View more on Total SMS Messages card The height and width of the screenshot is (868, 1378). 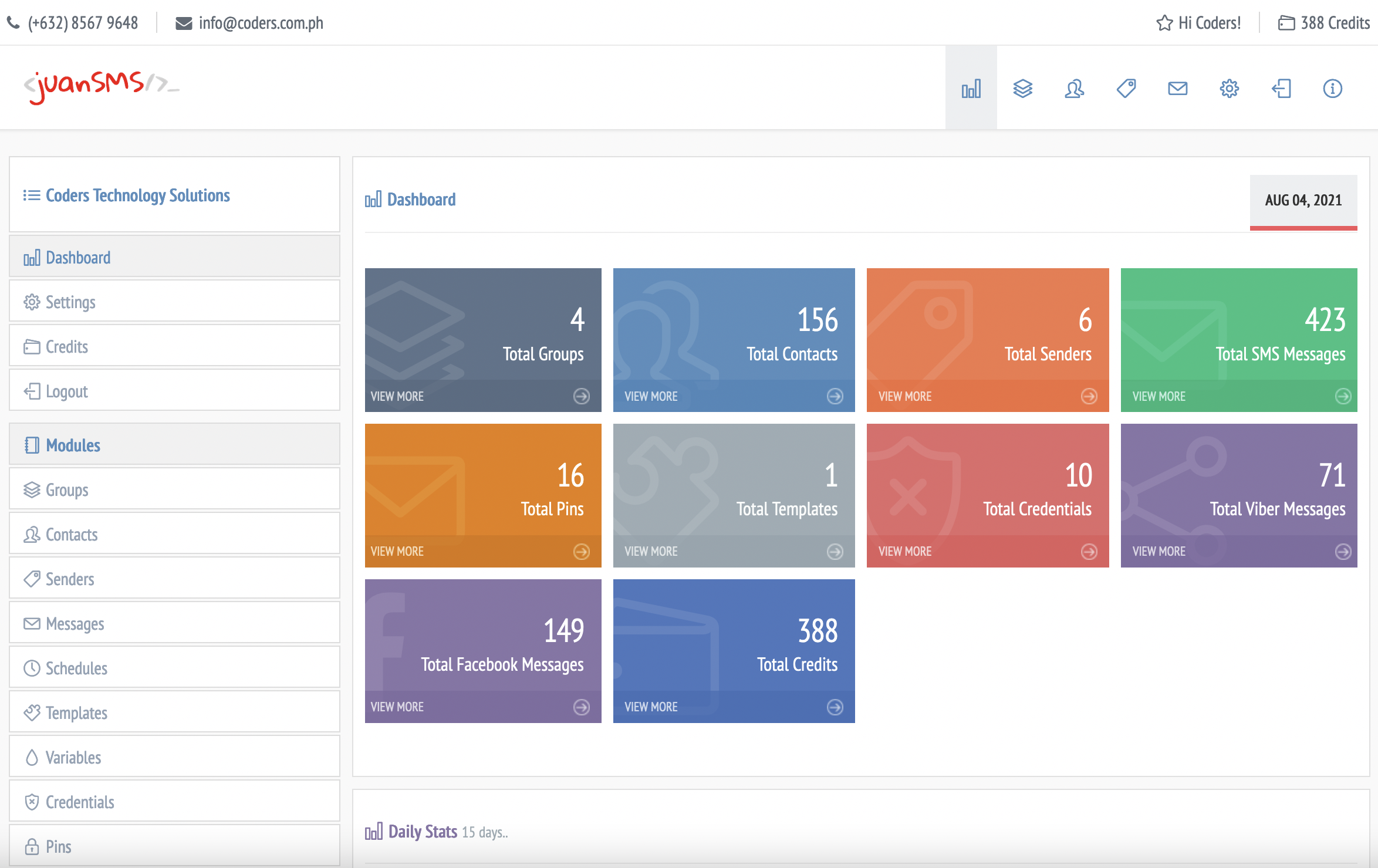[1159, 396]
